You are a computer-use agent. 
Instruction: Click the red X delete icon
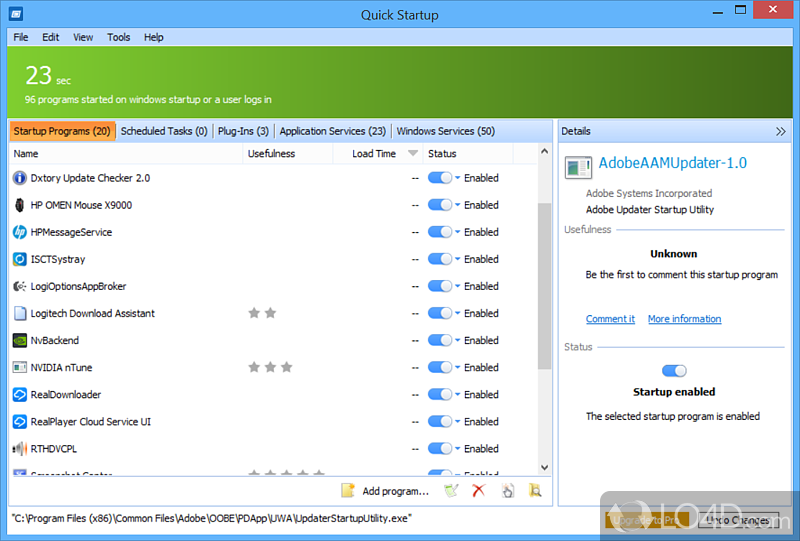[479, 490]
